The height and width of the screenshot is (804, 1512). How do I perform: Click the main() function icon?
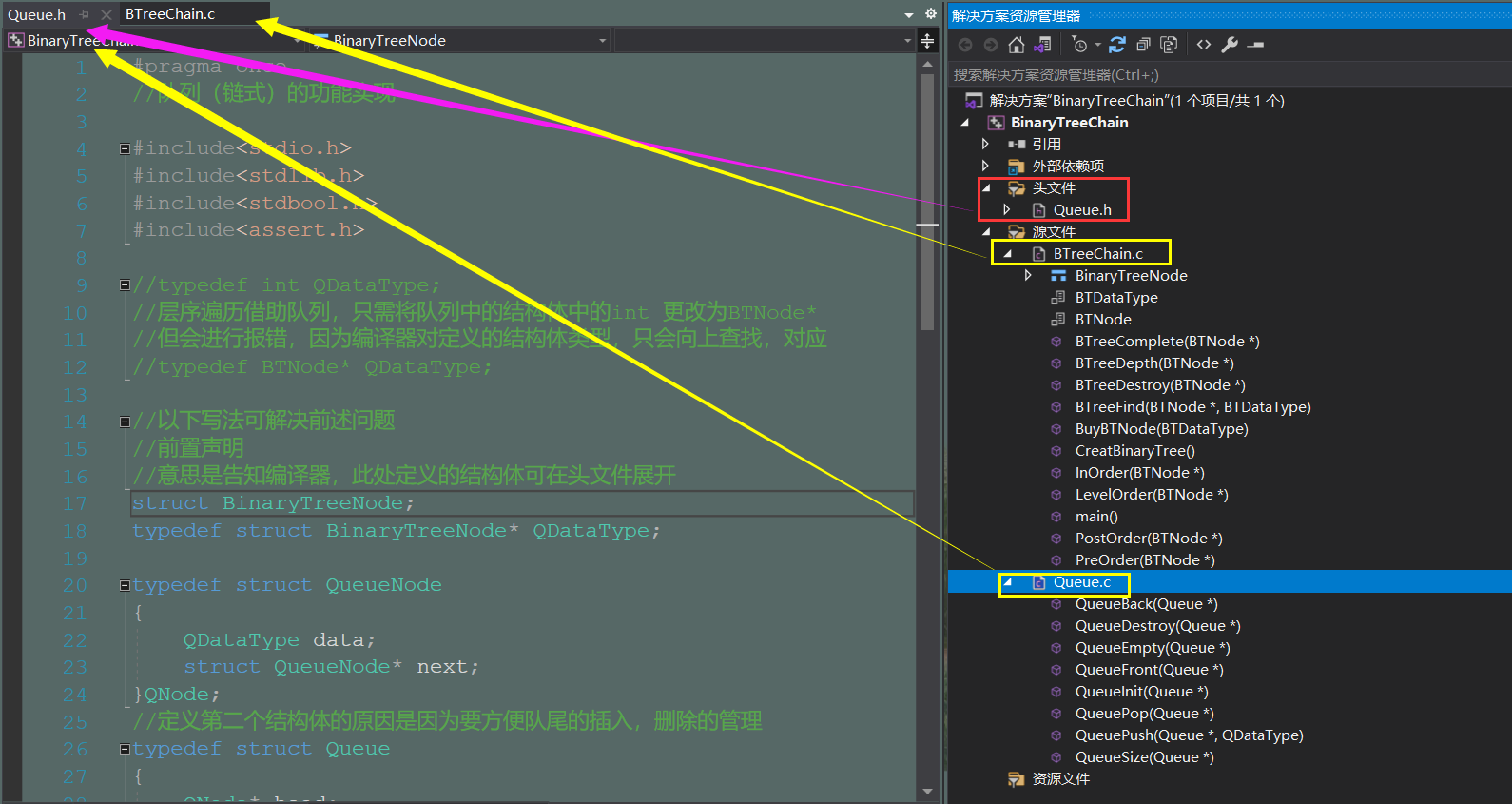(1056, 516)
